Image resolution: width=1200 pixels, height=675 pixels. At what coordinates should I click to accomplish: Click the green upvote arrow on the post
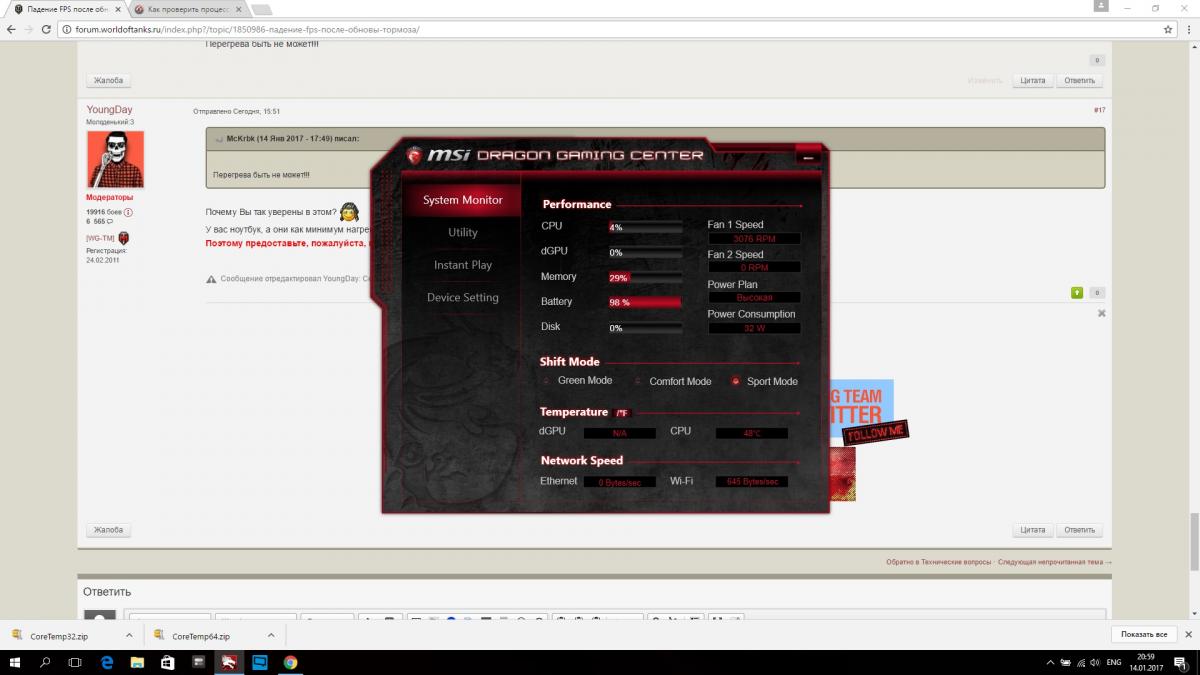click(x=1077, y=293)
